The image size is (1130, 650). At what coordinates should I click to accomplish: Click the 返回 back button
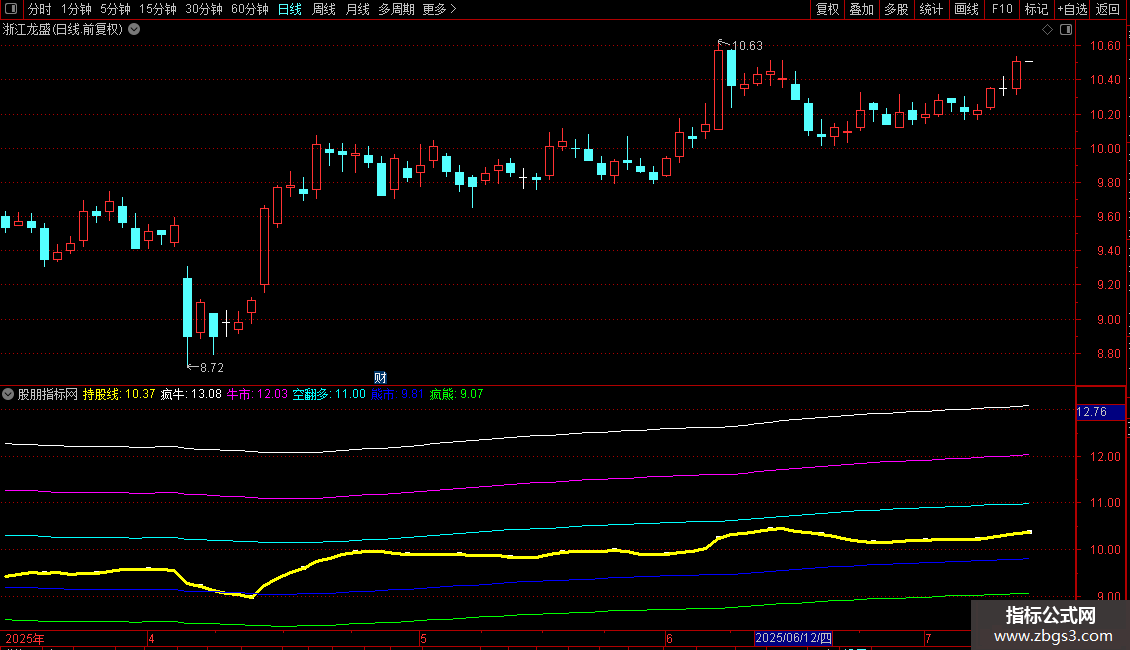1108,9
